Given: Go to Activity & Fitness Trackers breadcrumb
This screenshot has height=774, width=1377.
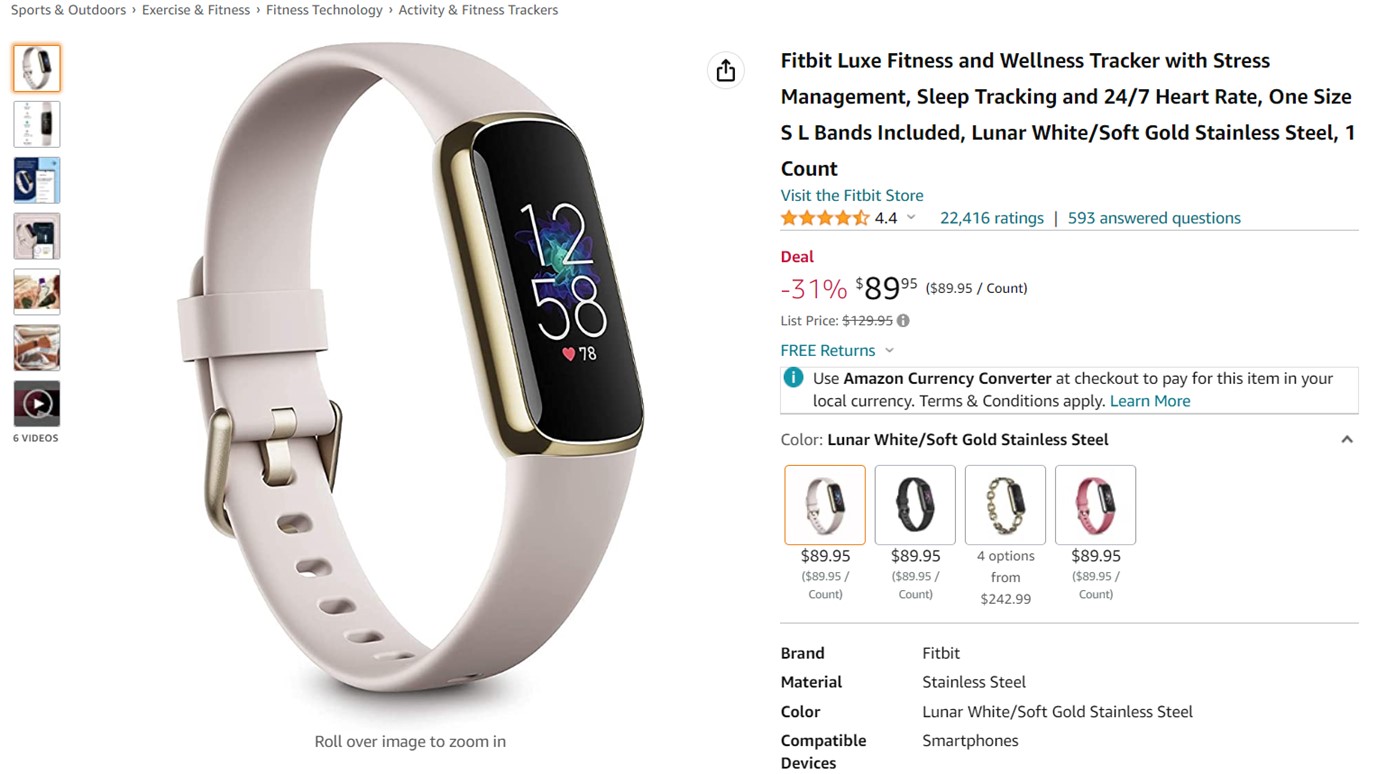Looking at the screenshot, I should 478,10.
